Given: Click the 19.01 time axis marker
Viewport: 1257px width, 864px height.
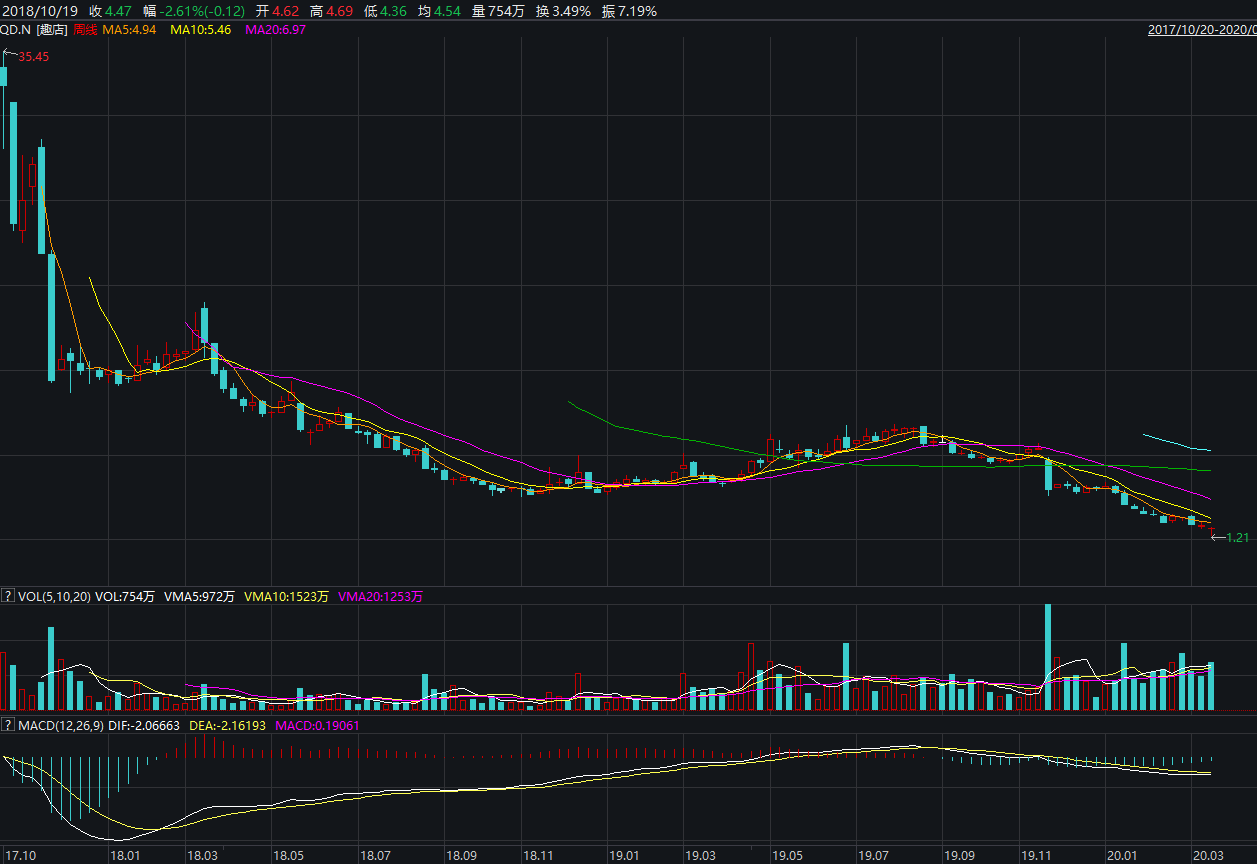Looking at the screenshot, I should point(624,856).
